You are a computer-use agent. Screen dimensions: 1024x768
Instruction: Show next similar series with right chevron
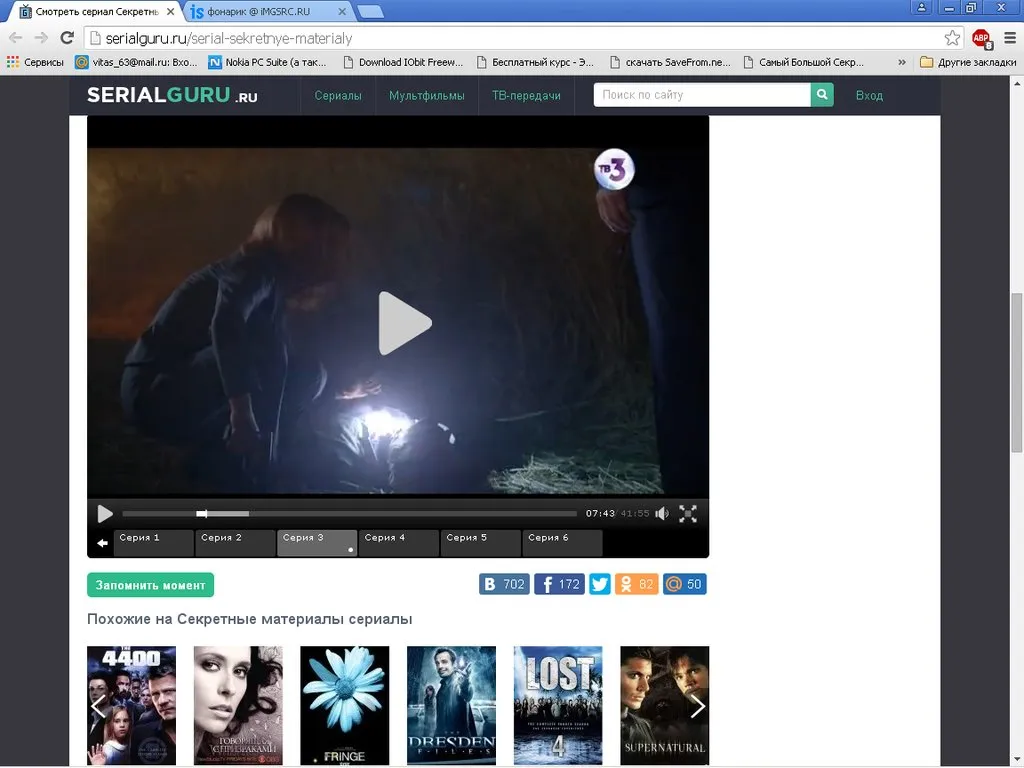(x=697, y=706)
